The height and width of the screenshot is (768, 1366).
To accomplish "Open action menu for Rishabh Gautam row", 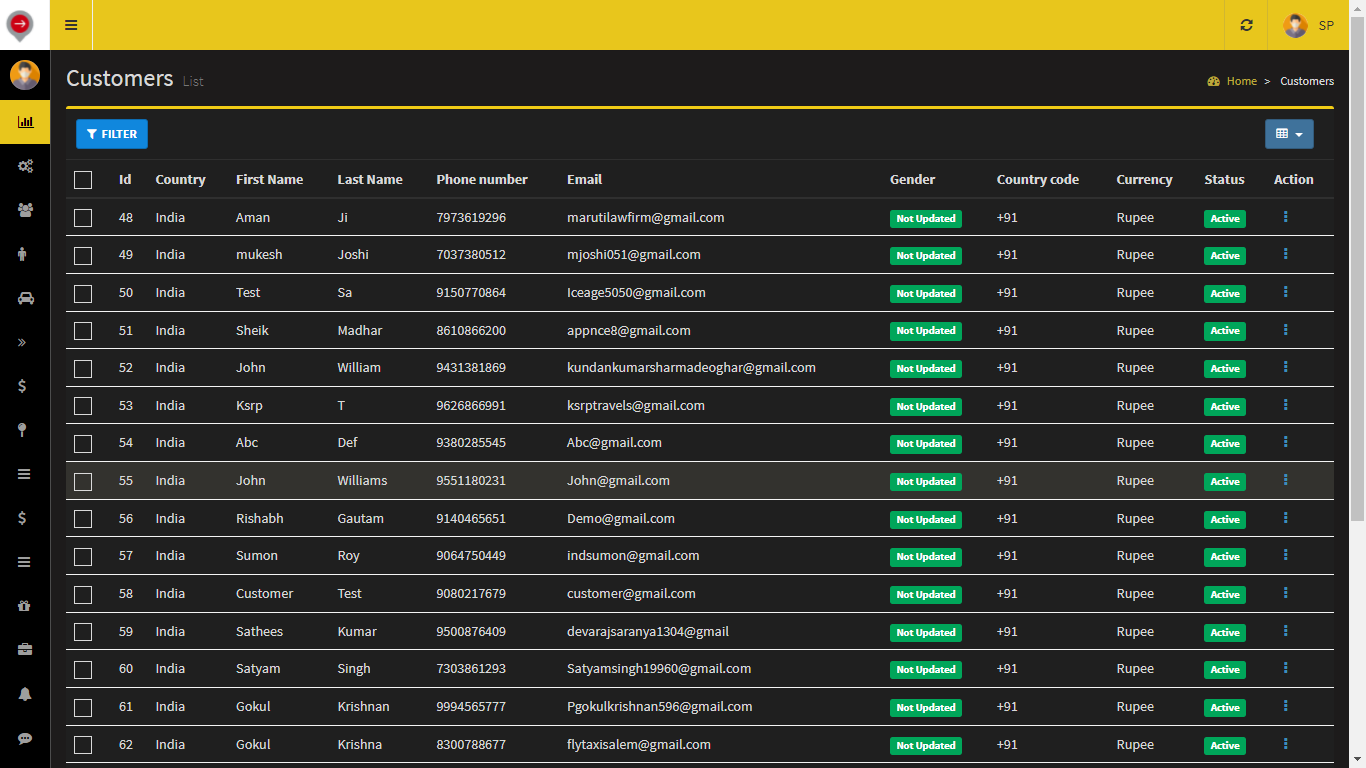I will tap(1285, 518).
